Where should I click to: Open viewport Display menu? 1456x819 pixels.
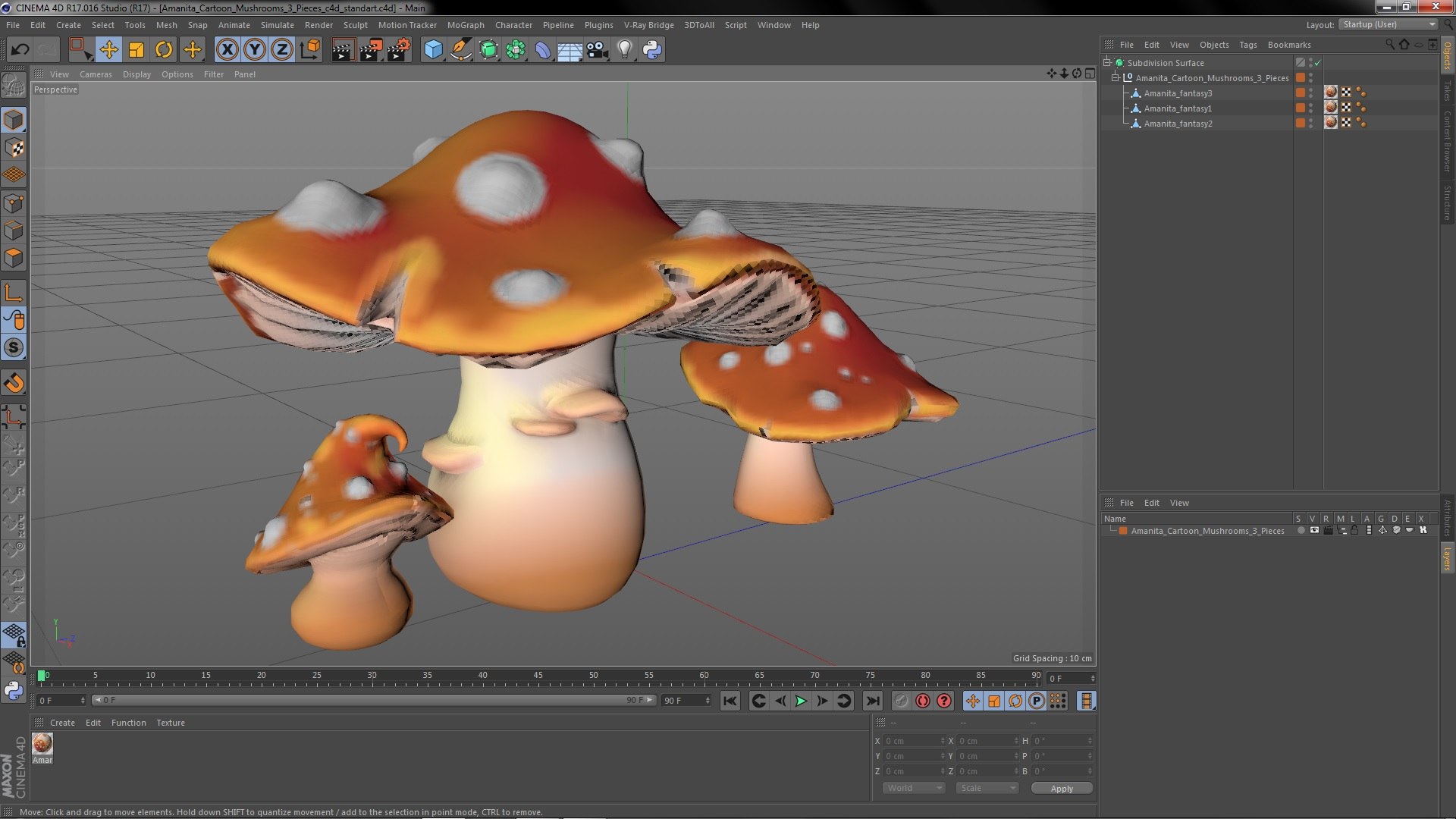click(136, 74)
